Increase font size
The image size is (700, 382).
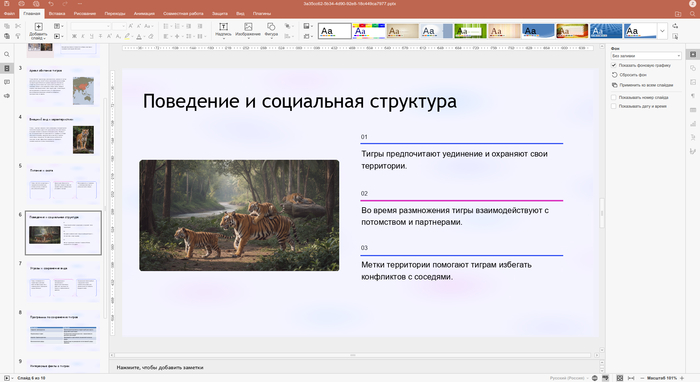[x=131, y=26]
